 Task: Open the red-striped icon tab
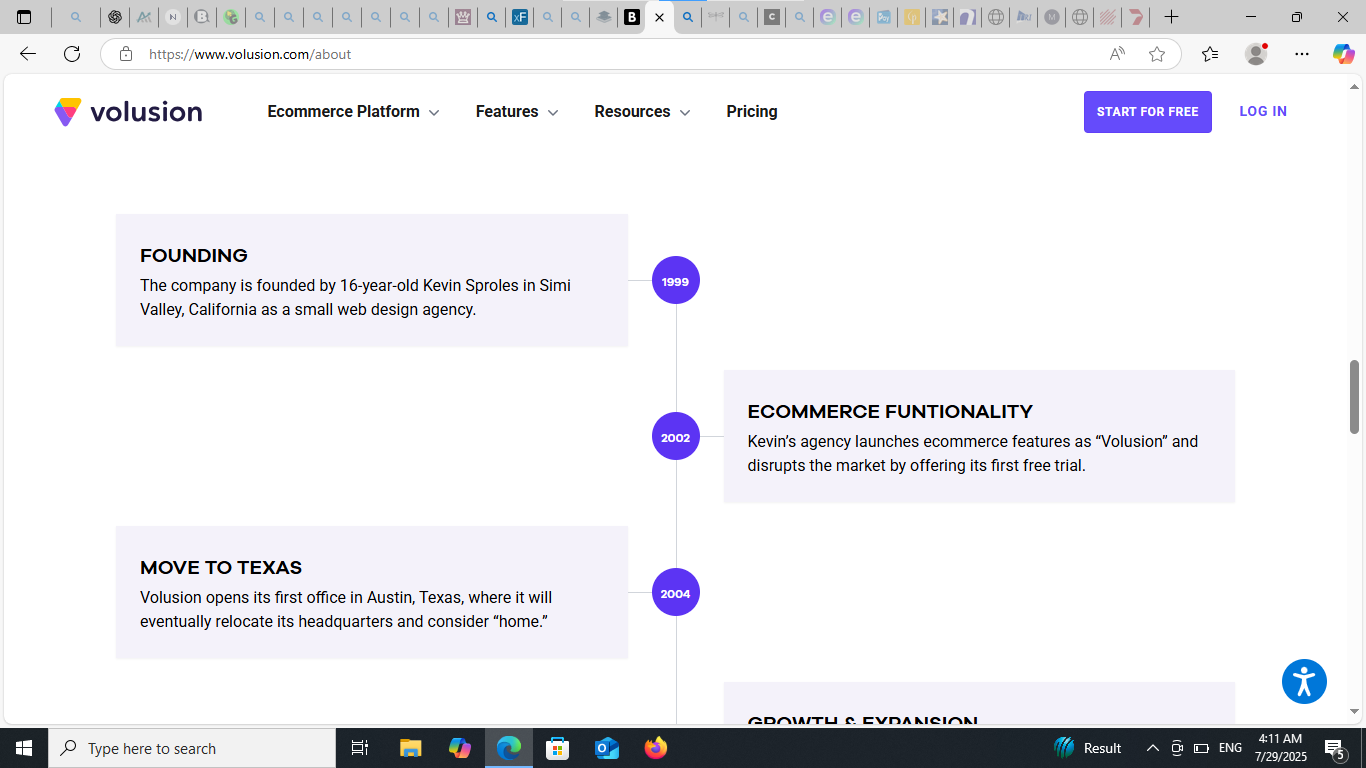pyautogui.click(x=1107, y=17)
